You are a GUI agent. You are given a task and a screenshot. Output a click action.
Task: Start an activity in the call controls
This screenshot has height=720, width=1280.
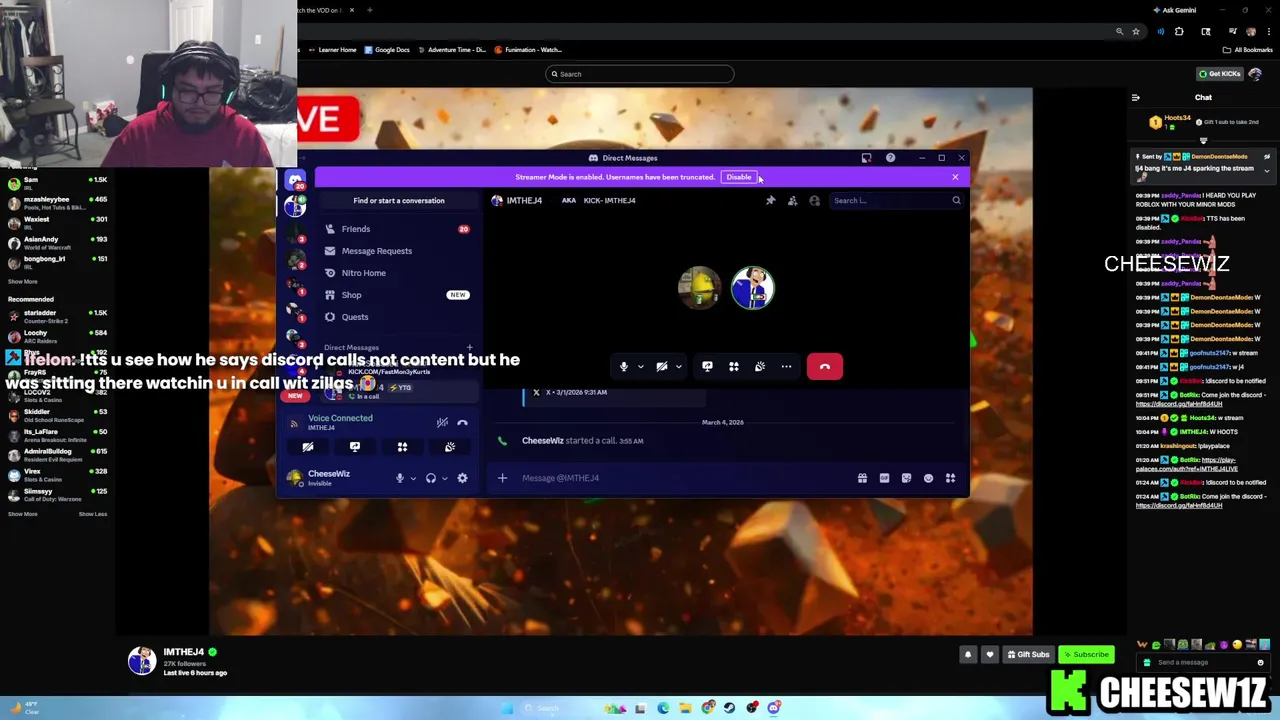tap(733, 367)
